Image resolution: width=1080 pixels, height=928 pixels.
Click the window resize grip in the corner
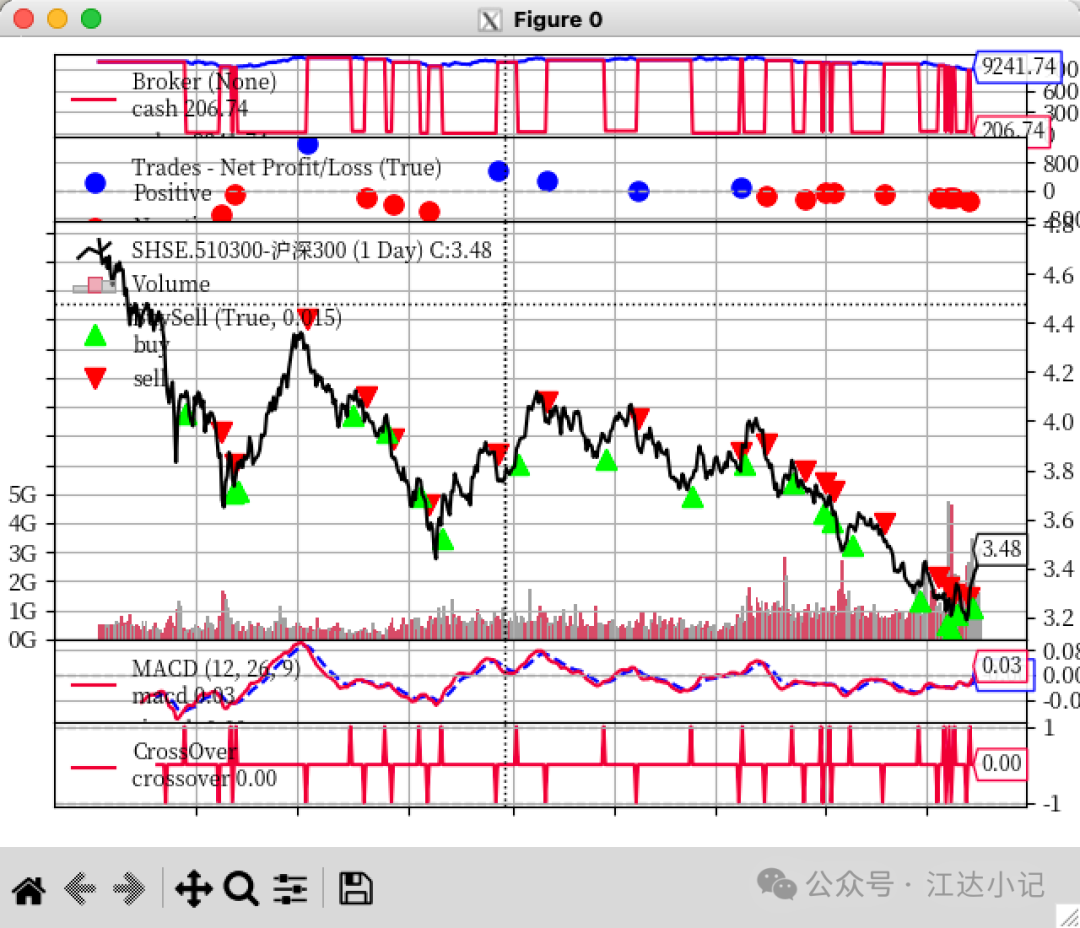(x=1067, y=915)
